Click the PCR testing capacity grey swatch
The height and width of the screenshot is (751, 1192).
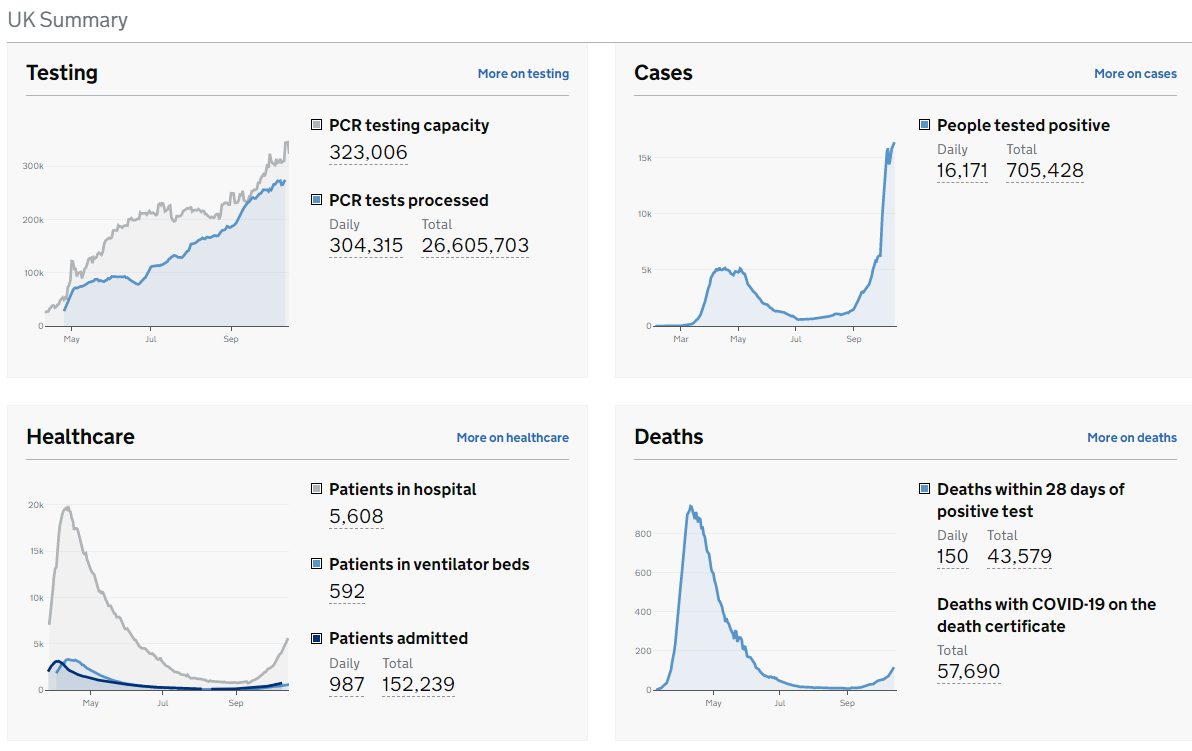[x=317, y=125]
